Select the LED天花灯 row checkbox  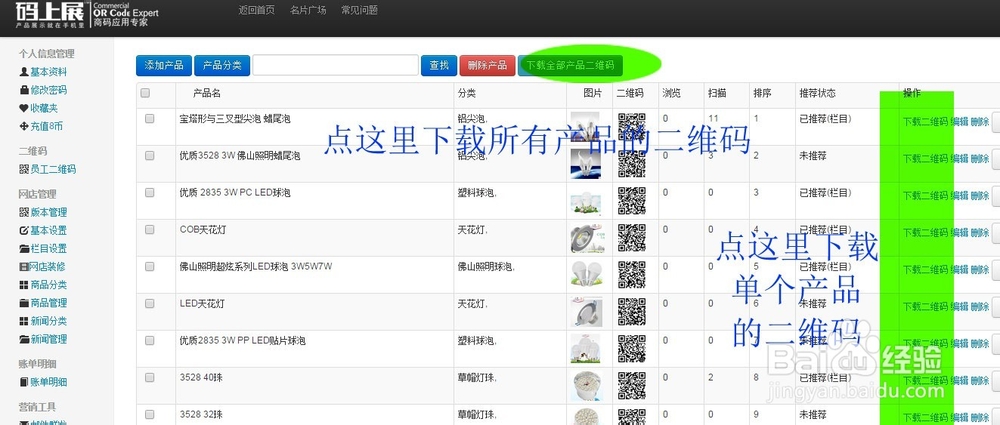pyautogui.click(x=149, y=303)
